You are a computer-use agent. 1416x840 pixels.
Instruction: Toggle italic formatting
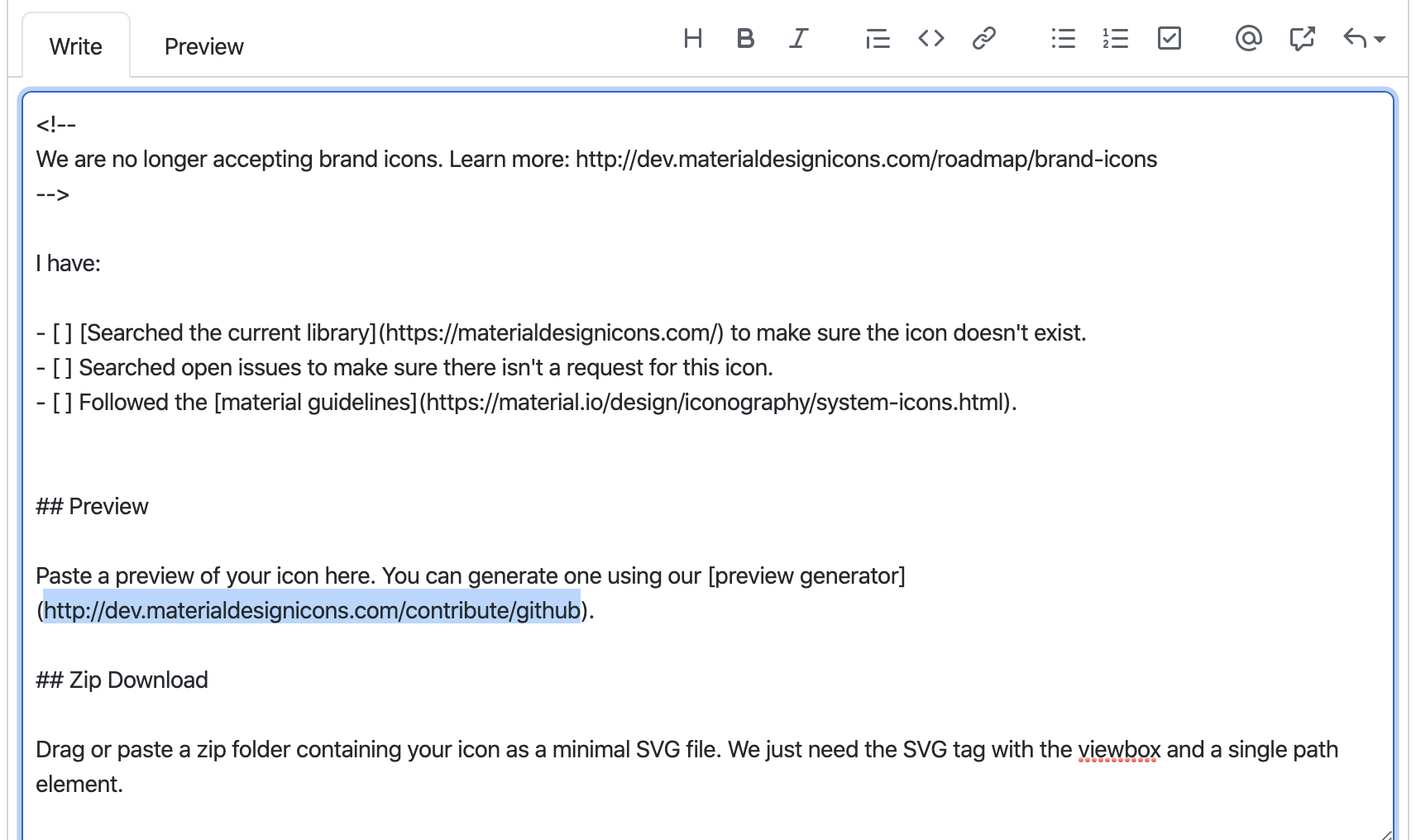tap(796, 38)
